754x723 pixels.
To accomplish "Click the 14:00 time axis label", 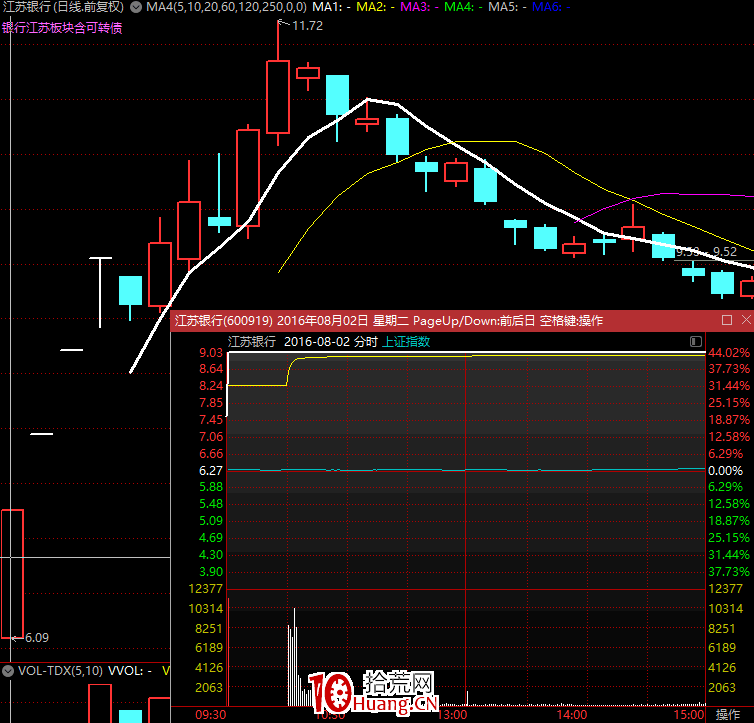I will 572,715.
